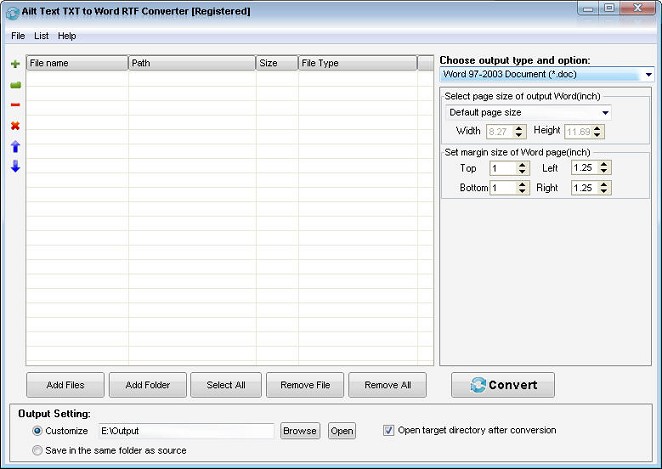Select the Customize output radio button
Image resolution: width=662 pixels, height=469 pixels.
point(38,431)
